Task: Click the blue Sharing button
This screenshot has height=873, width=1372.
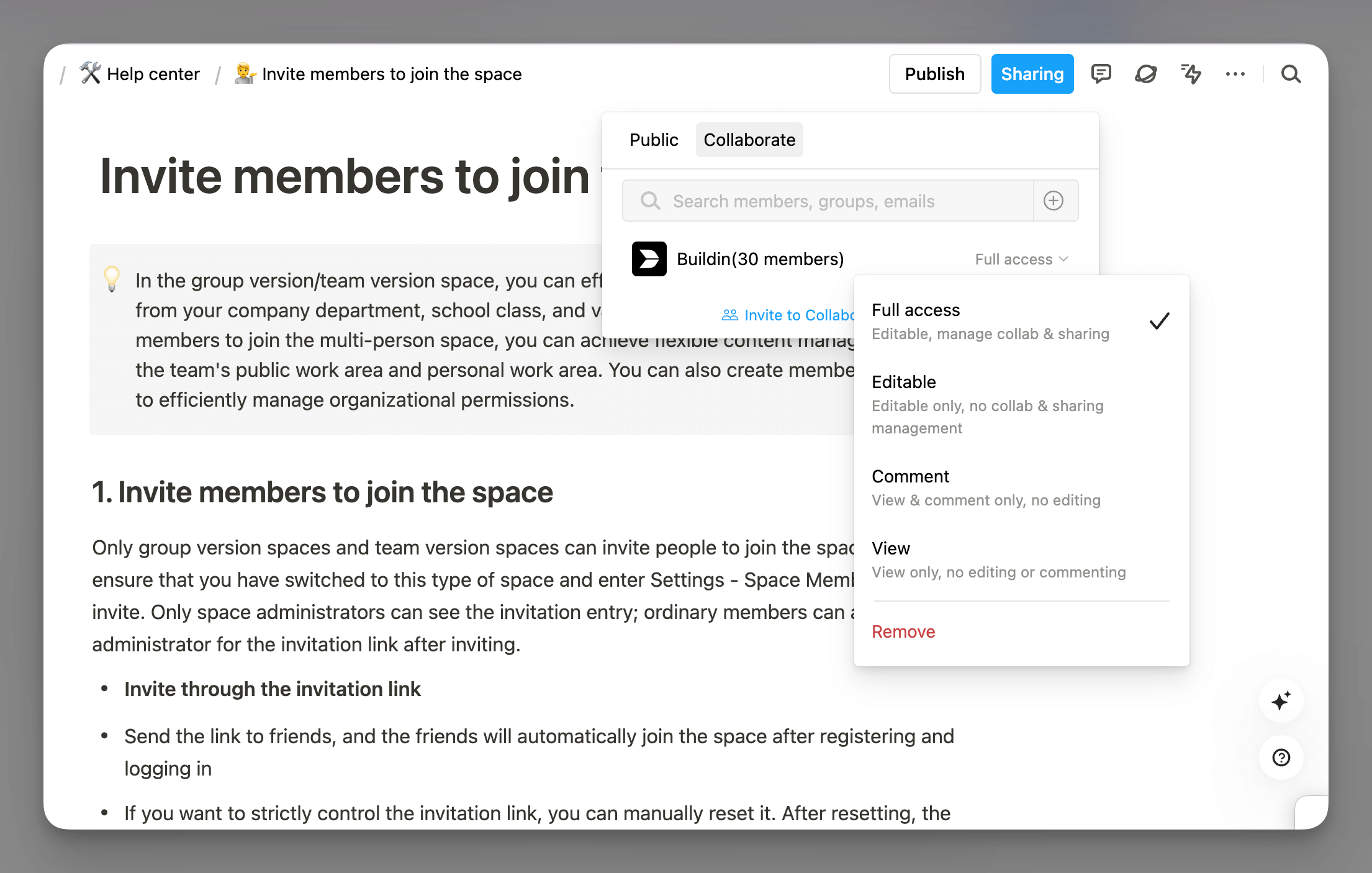Action: pos(1032,74)
